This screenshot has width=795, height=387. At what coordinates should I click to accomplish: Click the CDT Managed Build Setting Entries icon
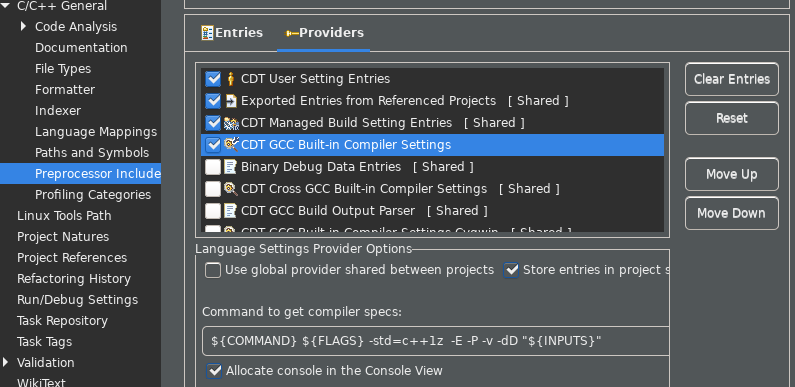231,123
